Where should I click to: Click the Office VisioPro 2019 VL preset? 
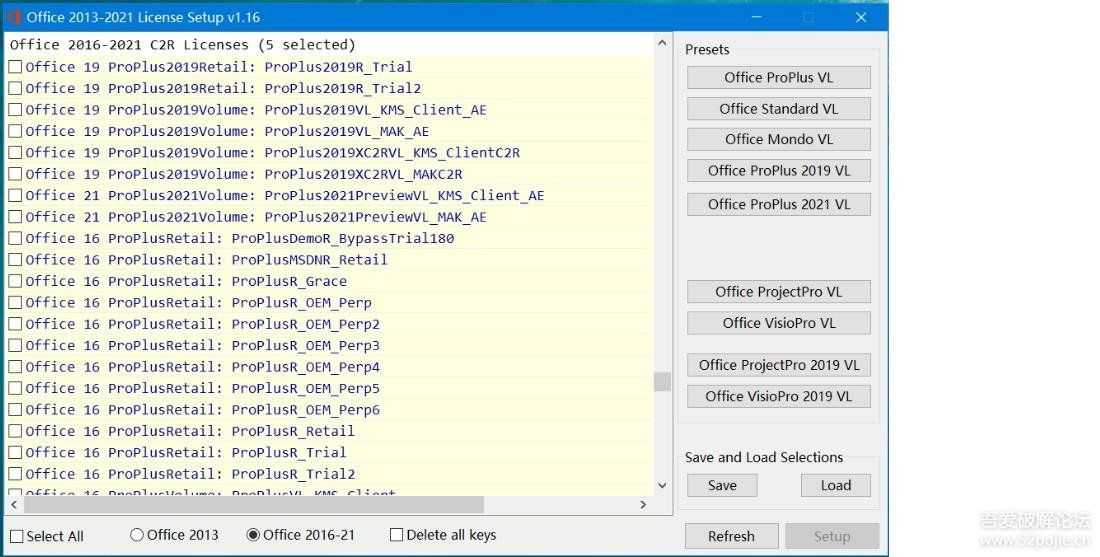pyautogui.click(x=778, y=396)
